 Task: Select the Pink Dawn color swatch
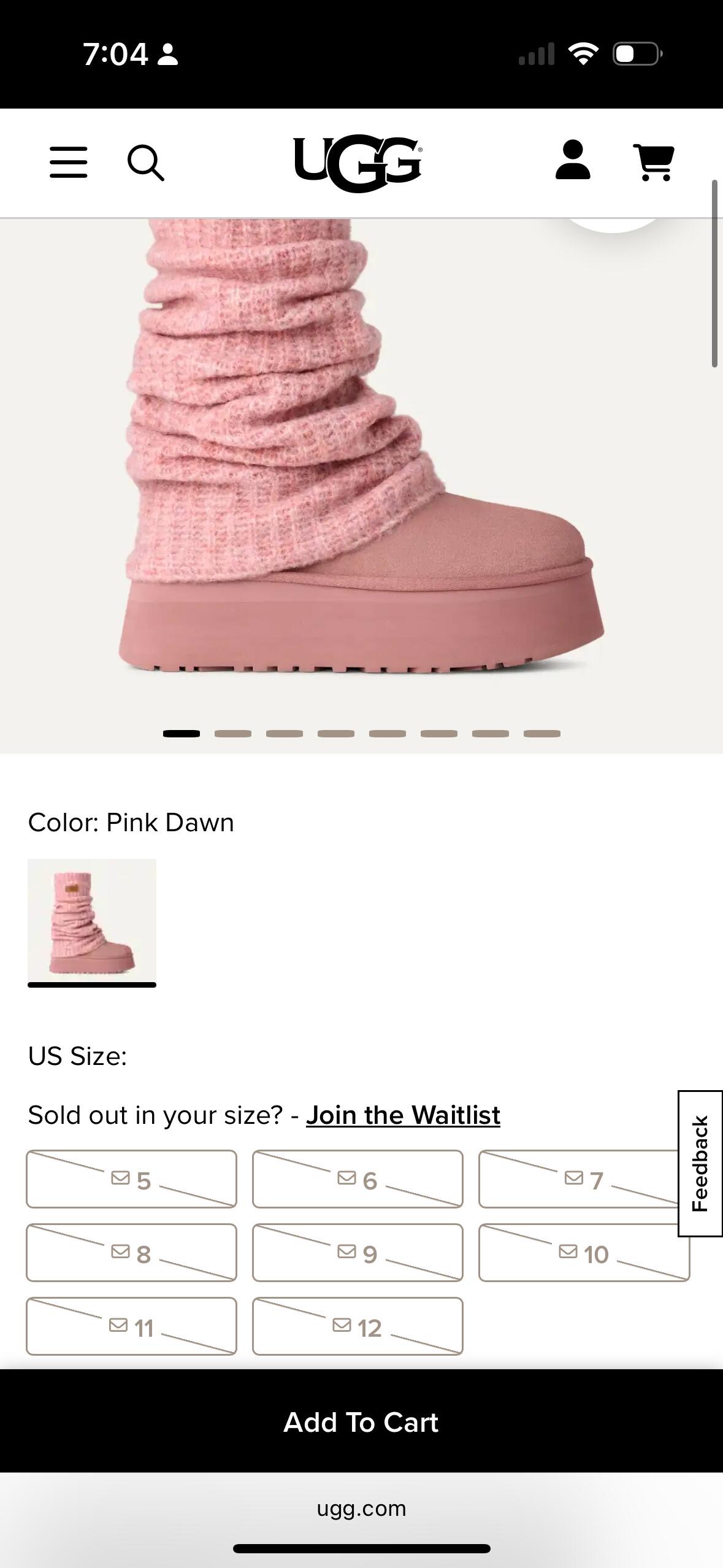[x=92, y=922]
